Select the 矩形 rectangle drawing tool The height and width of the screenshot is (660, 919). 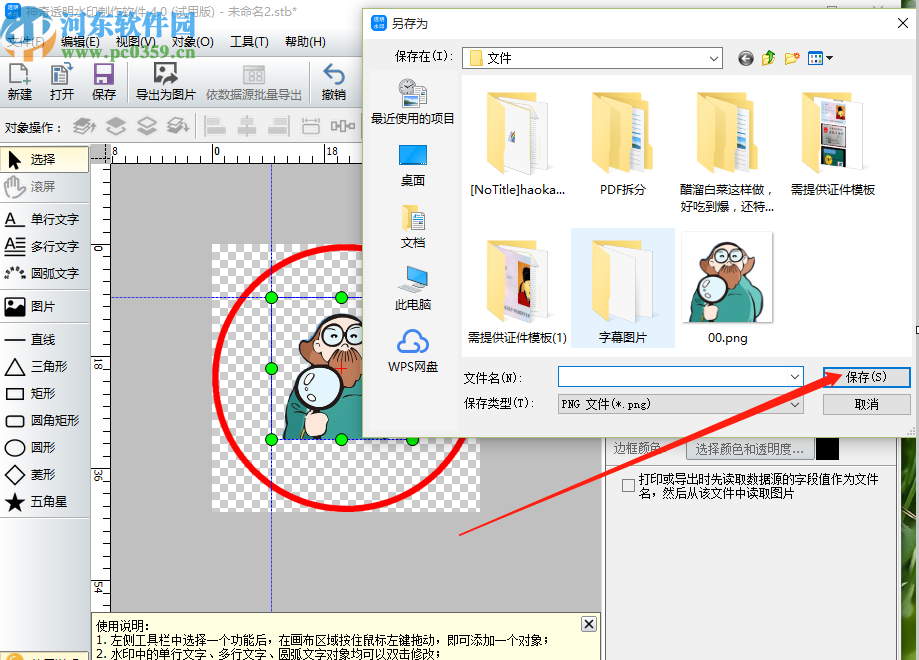[40, 394]
